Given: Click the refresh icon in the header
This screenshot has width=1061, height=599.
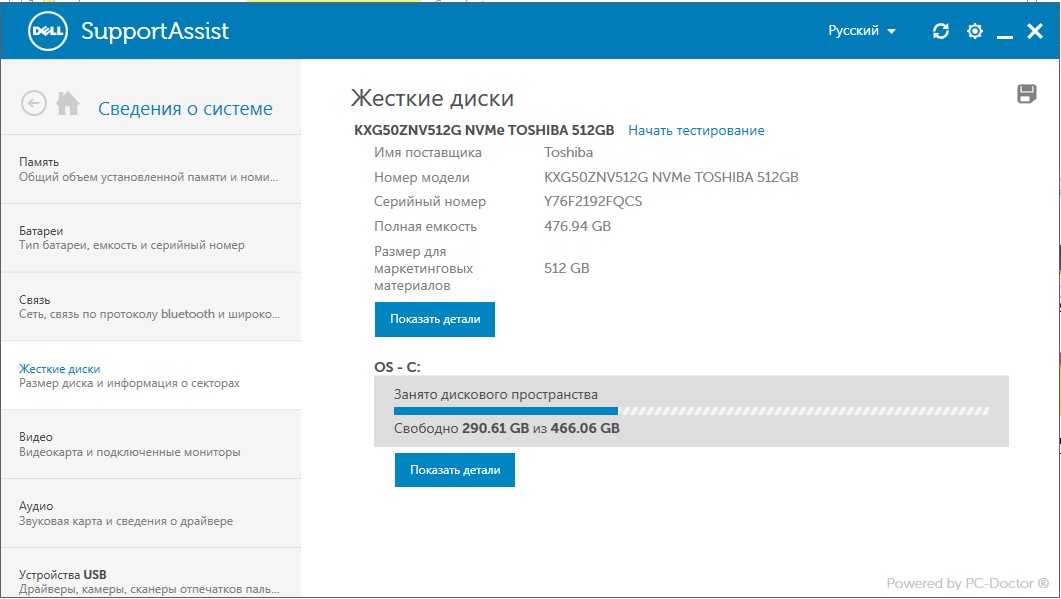Looking at the screenshot, I should (941, 30).
